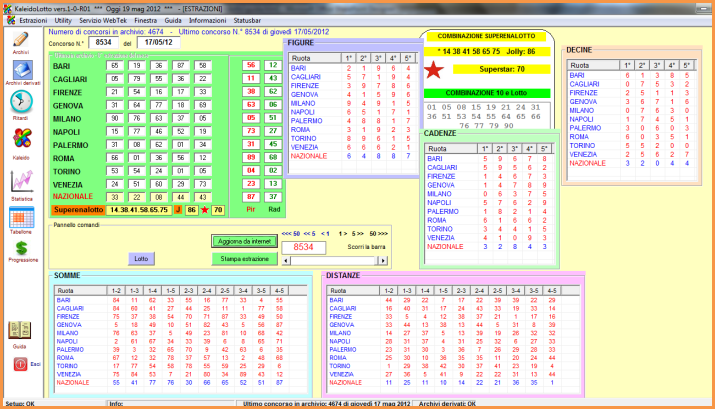Click the VENEZIA row in SOMME table
Image resolution: width=715 pixels, height=409 pixels.
pos(181,374)
